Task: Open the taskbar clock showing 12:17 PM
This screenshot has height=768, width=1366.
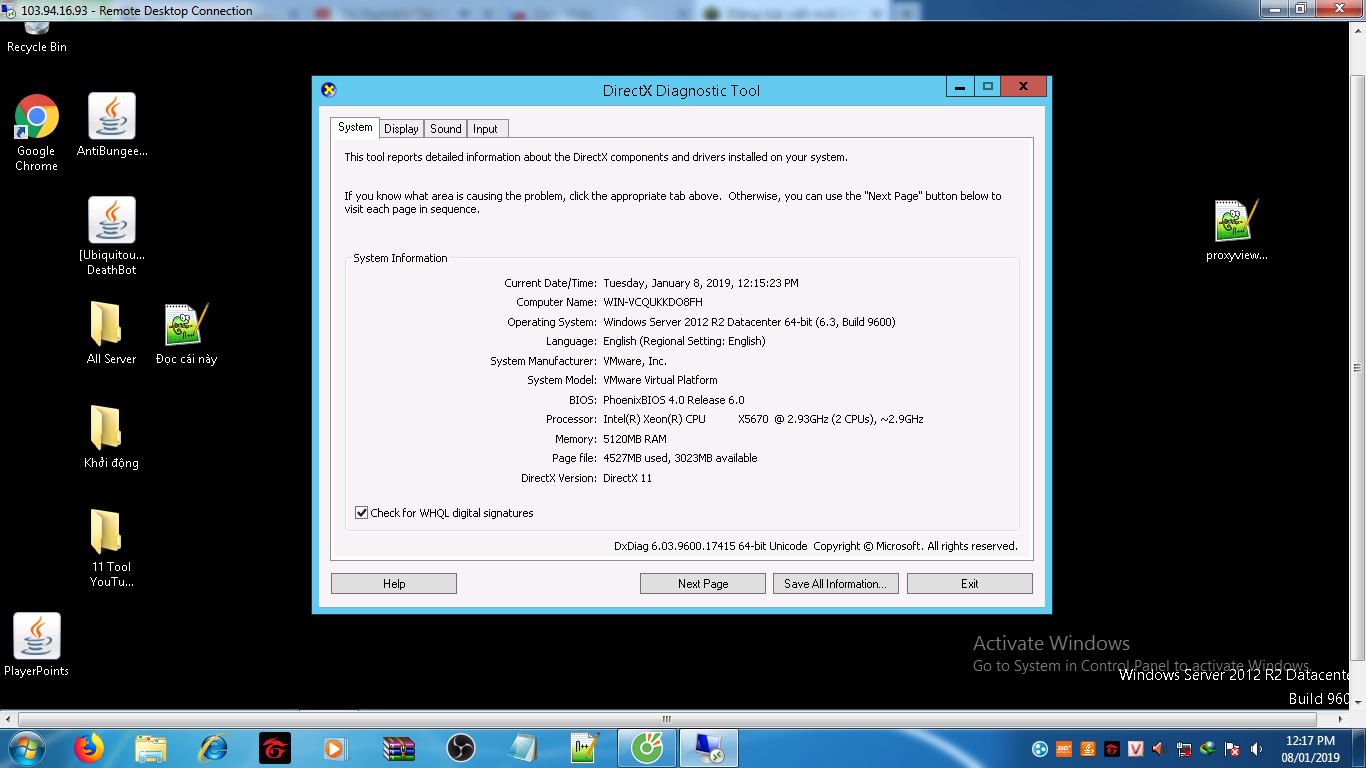Action: point(1312,749)
